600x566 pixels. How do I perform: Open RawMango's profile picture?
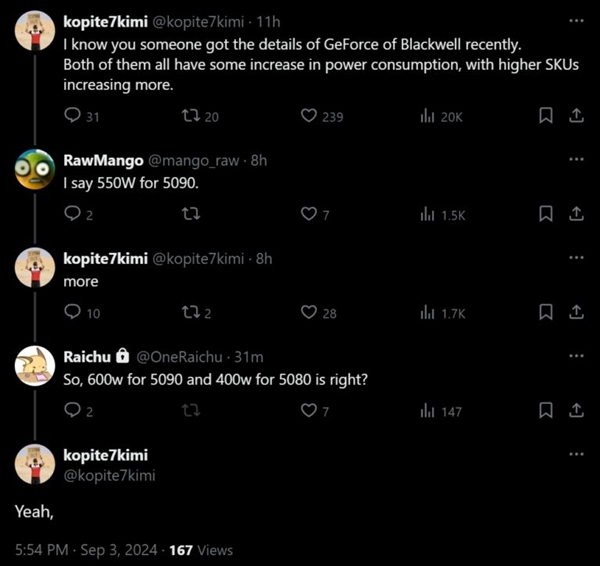coord(34,172)
